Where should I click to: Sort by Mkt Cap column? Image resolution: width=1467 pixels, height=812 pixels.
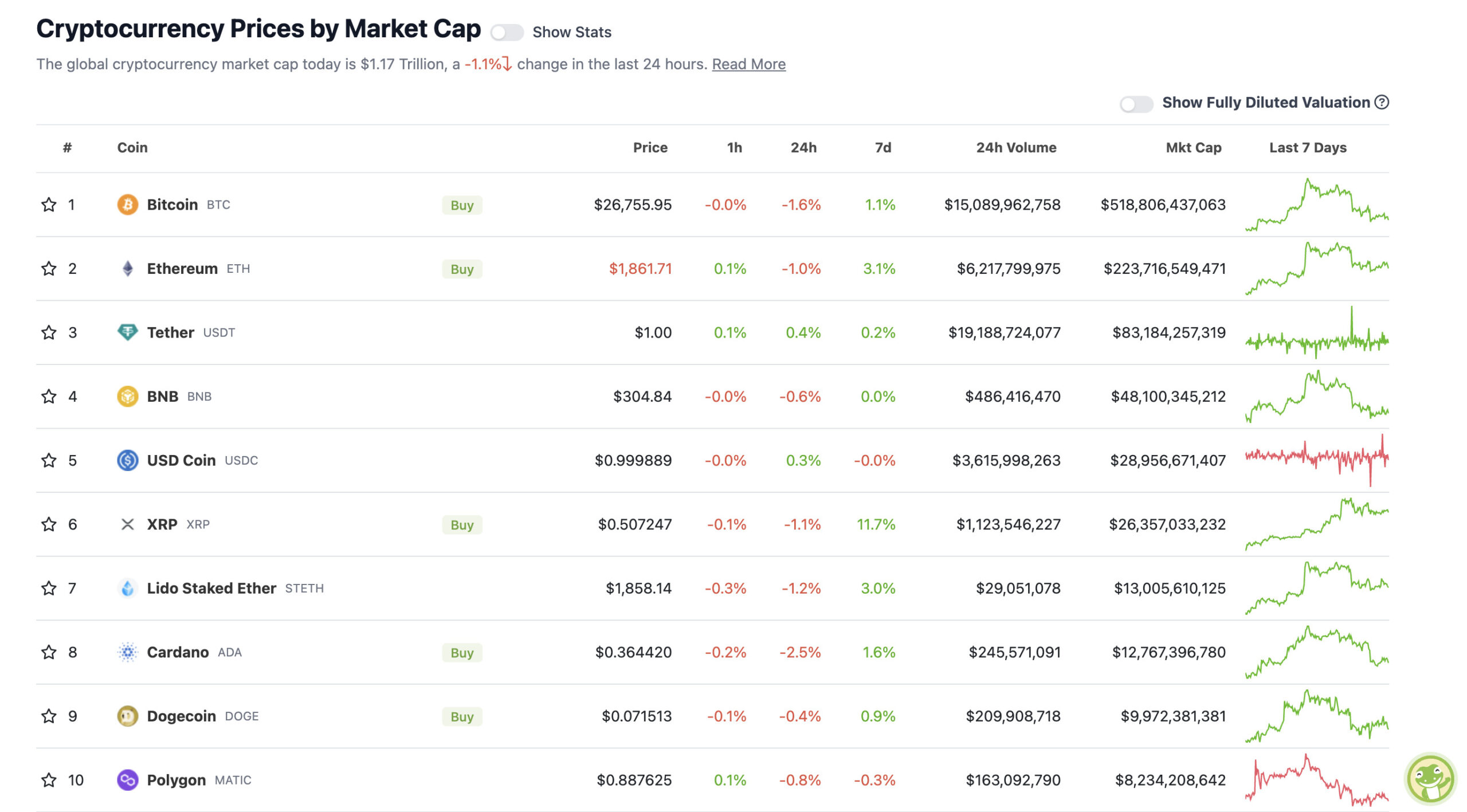click(x=1194, y=148)
